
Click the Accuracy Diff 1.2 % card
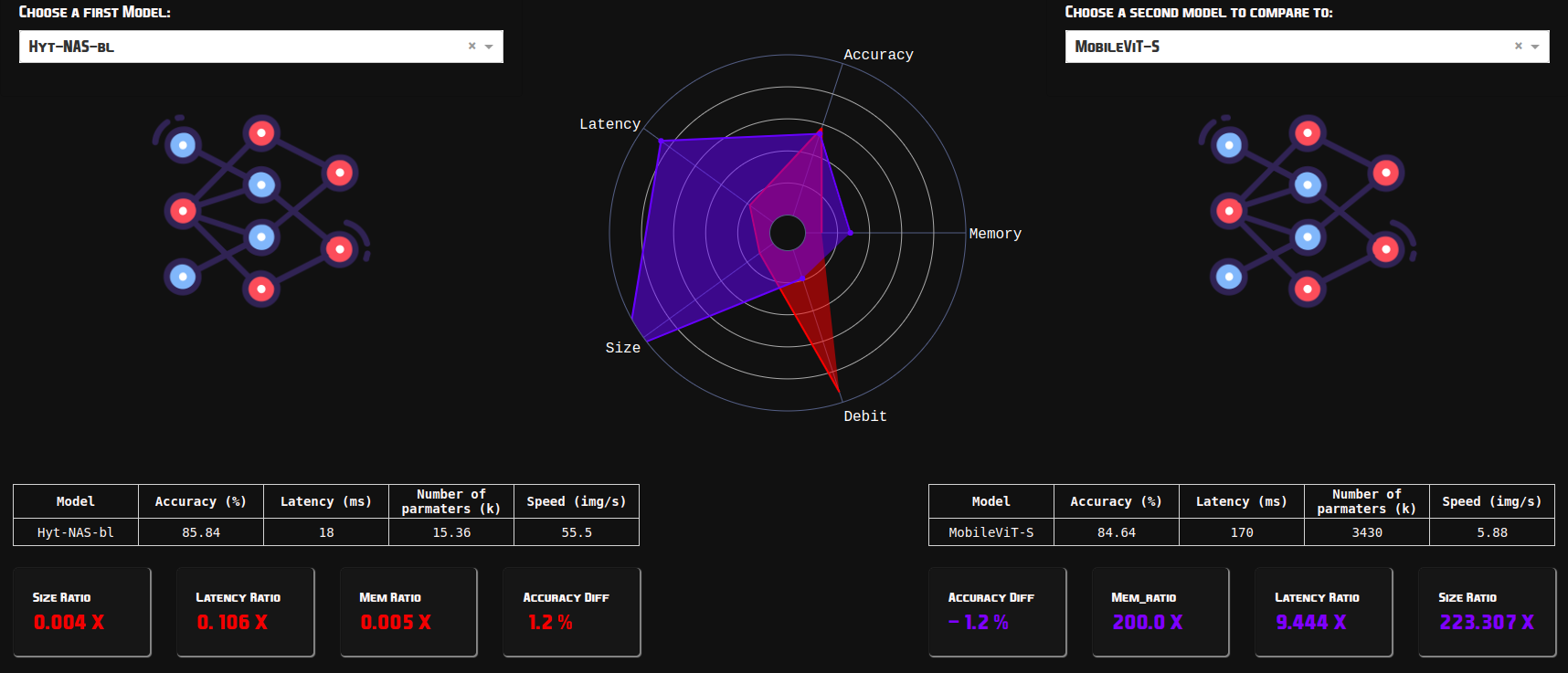[571, 612]
